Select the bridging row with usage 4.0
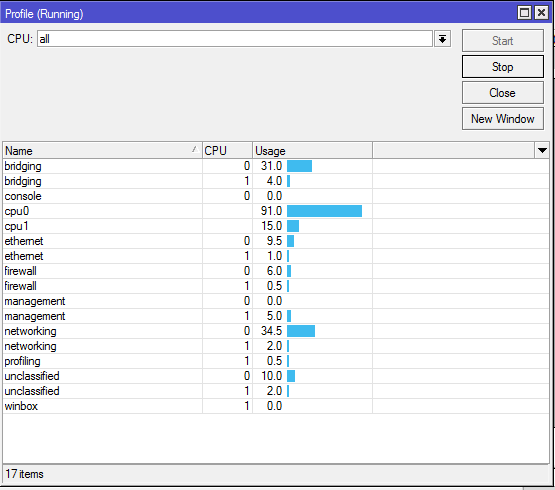 pyautogui.click(x=276, y=181)
